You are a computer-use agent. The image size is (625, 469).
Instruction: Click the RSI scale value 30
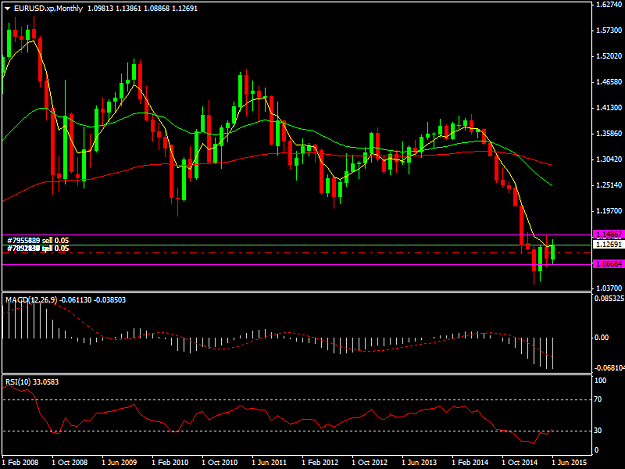(598, 430)
